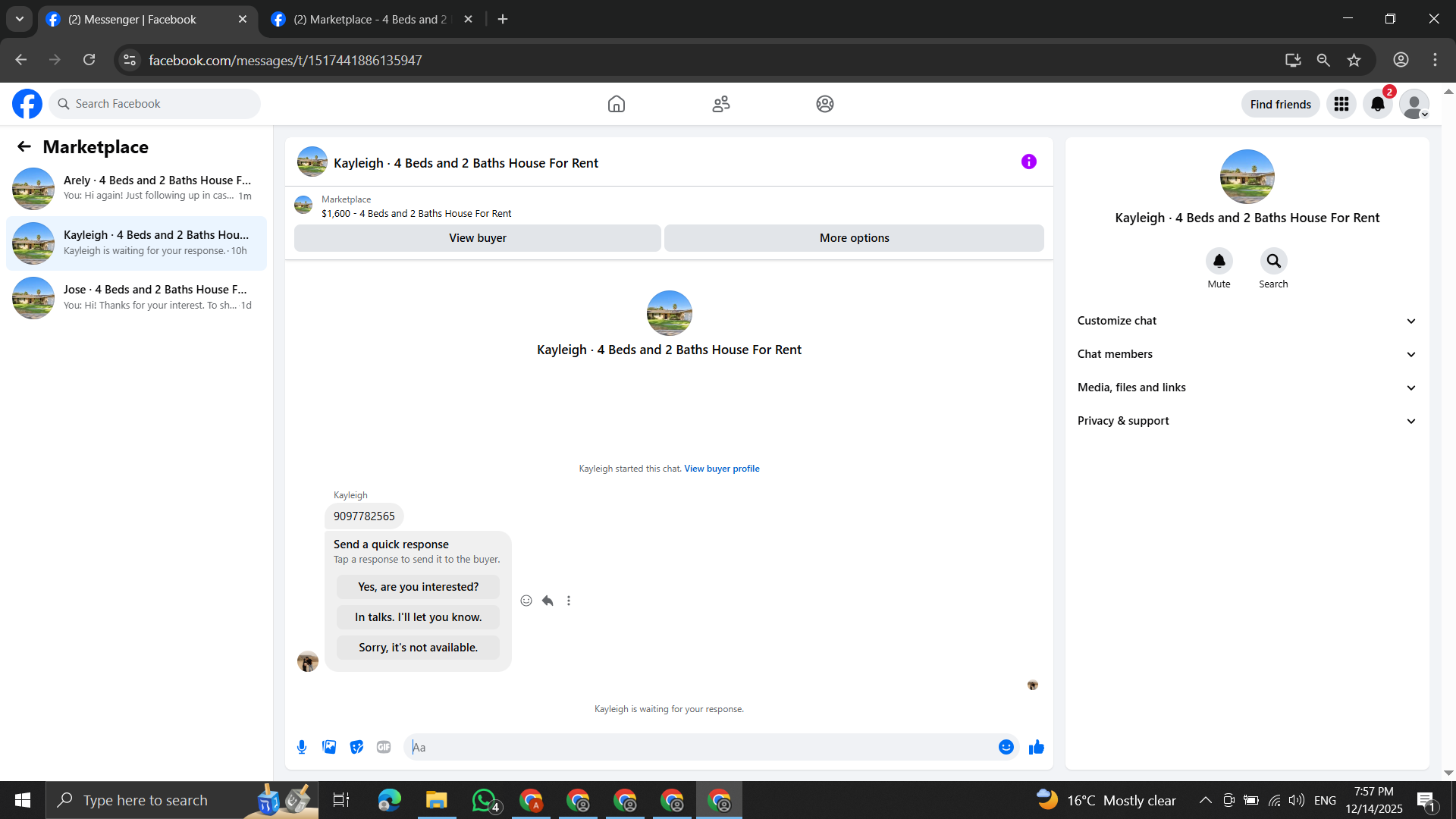Image resolution: width=1456 pixels, height=819 pixels.
Task: Send a thumbs up like
Action: [1036, 747]
